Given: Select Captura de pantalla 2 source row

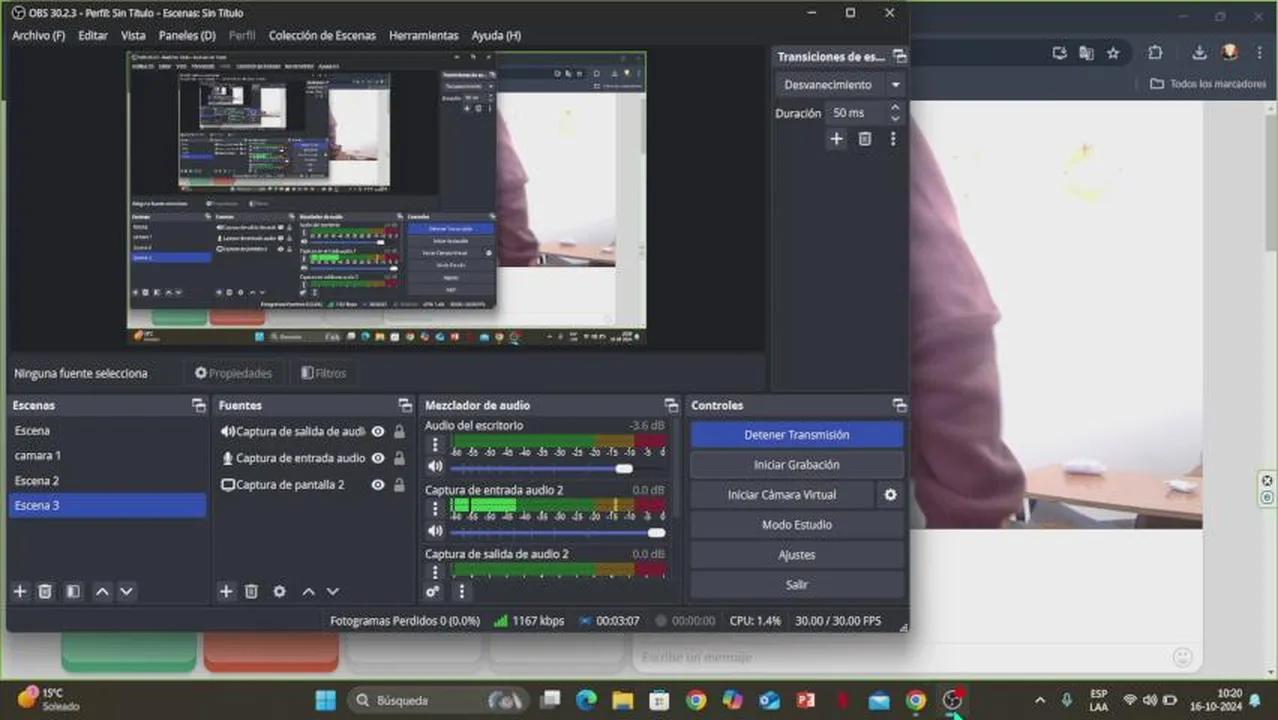Looking at the screenshot, I should 313,484.
